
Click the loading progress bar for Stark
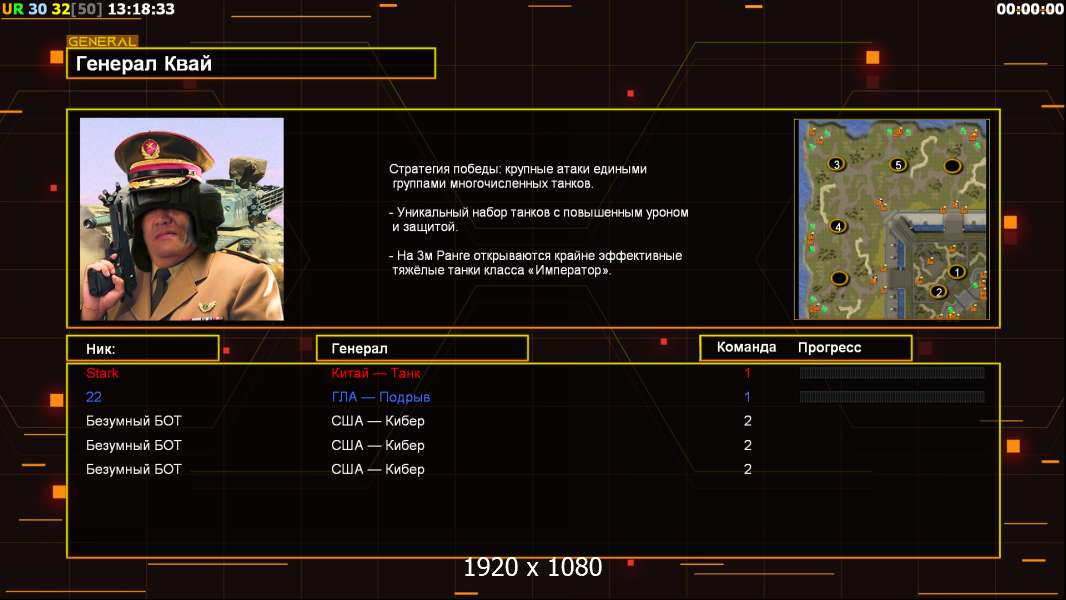point(892,372)
